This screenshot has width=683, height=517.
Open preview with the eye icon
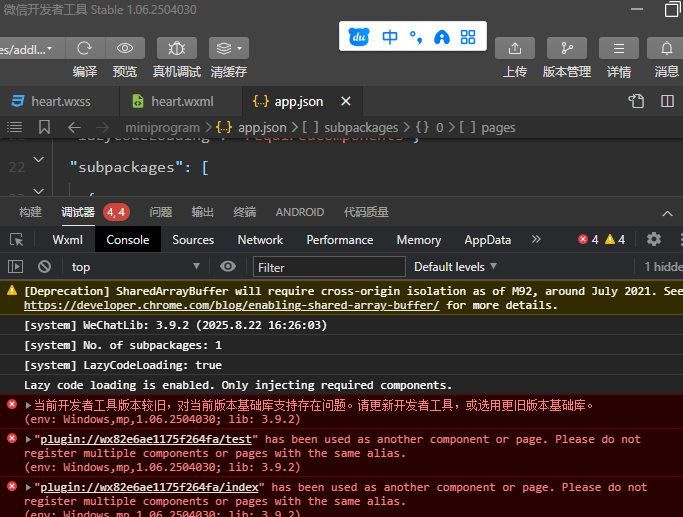coord(125,48)
